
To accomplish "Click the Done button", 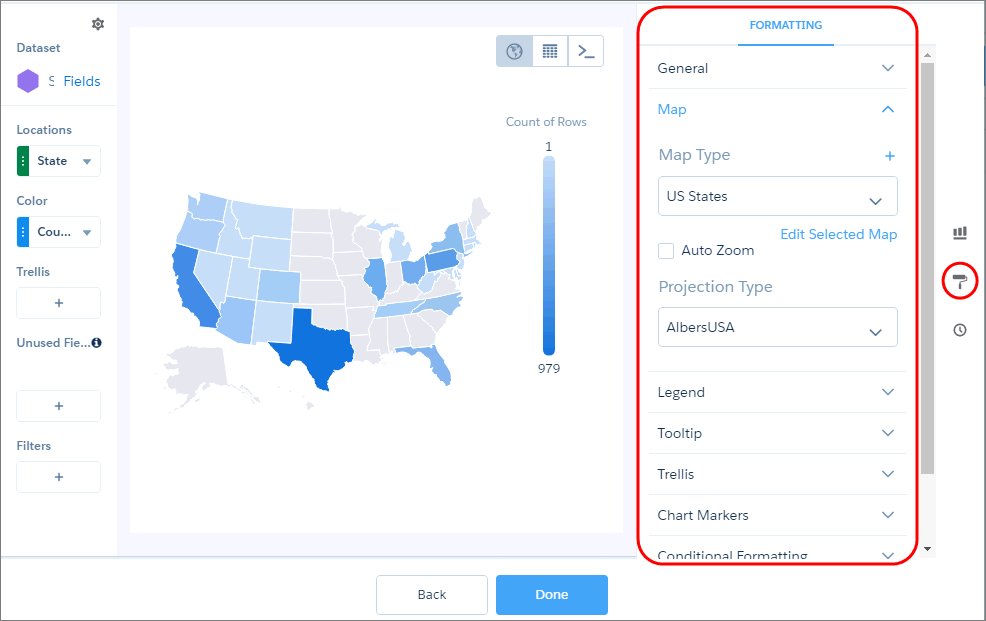I will click(x=551, y=595).
